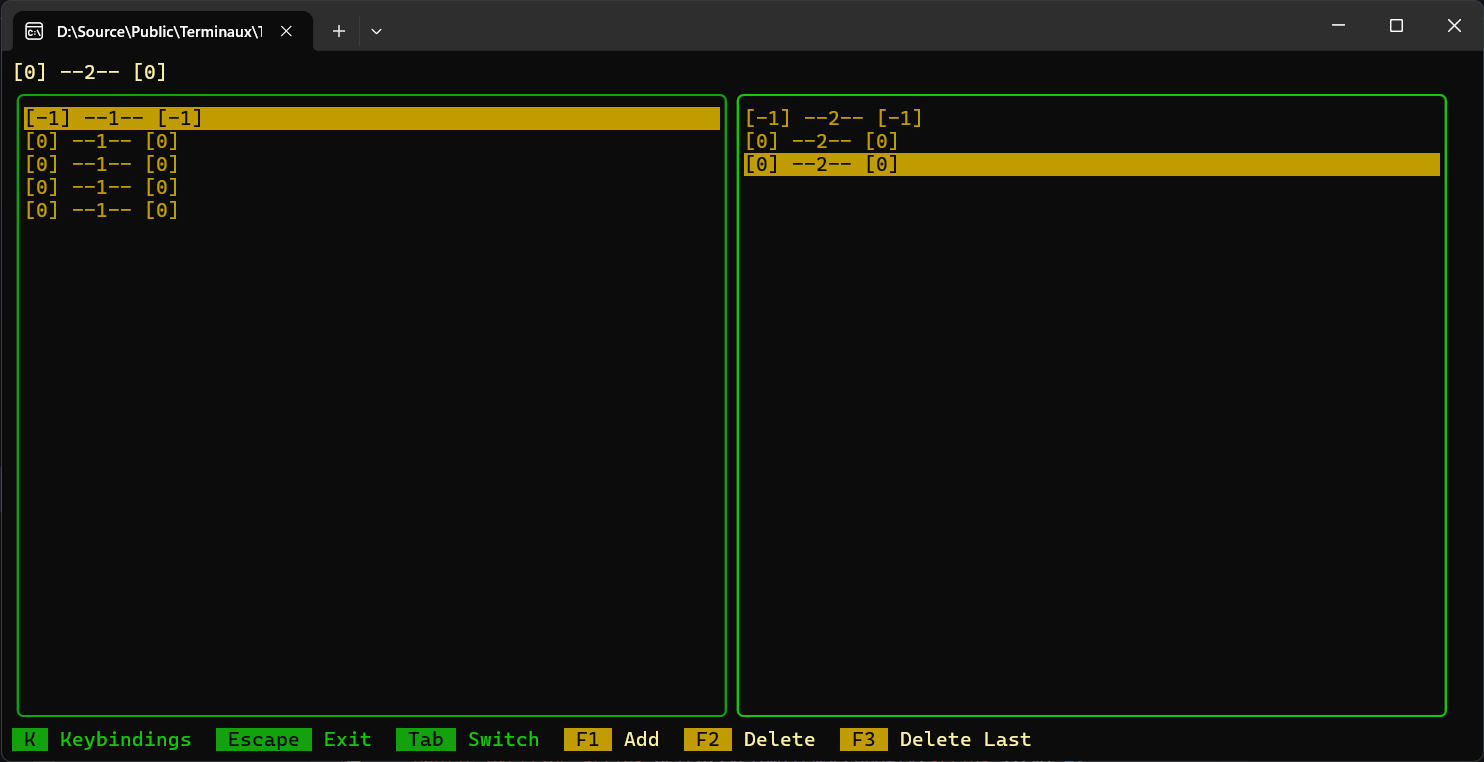The image size is (1484, 762).
Task: Click the F2 key badge
Action: point(708,739)
